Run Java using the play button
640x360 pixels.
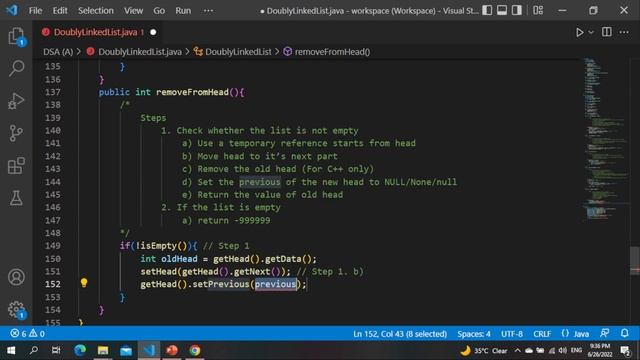[x=579, y=32]
